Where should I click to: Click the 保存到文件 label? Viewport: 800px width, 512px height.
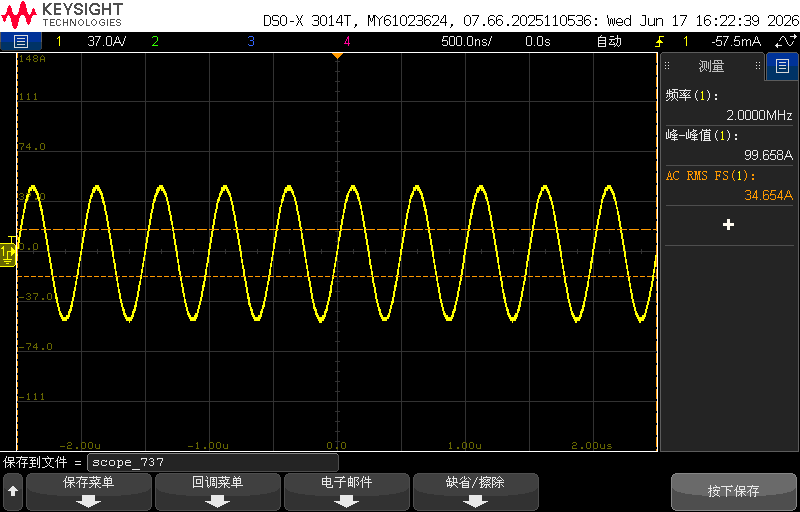coord(35,463)
